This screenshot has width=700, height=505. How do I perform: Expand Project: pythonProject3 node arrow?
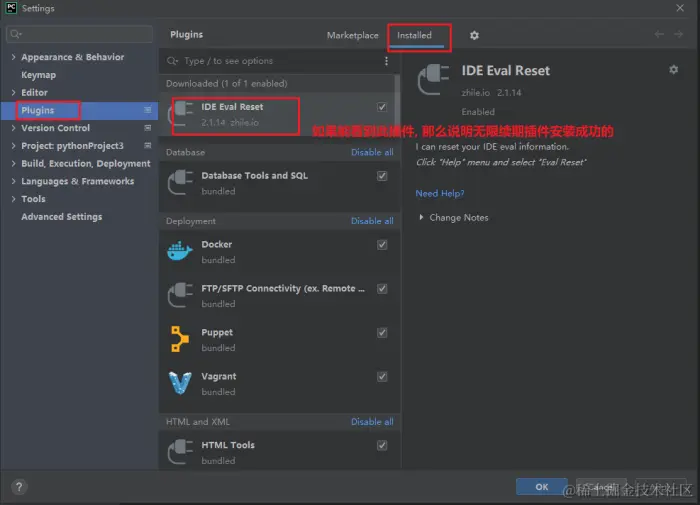pos(13,146)
